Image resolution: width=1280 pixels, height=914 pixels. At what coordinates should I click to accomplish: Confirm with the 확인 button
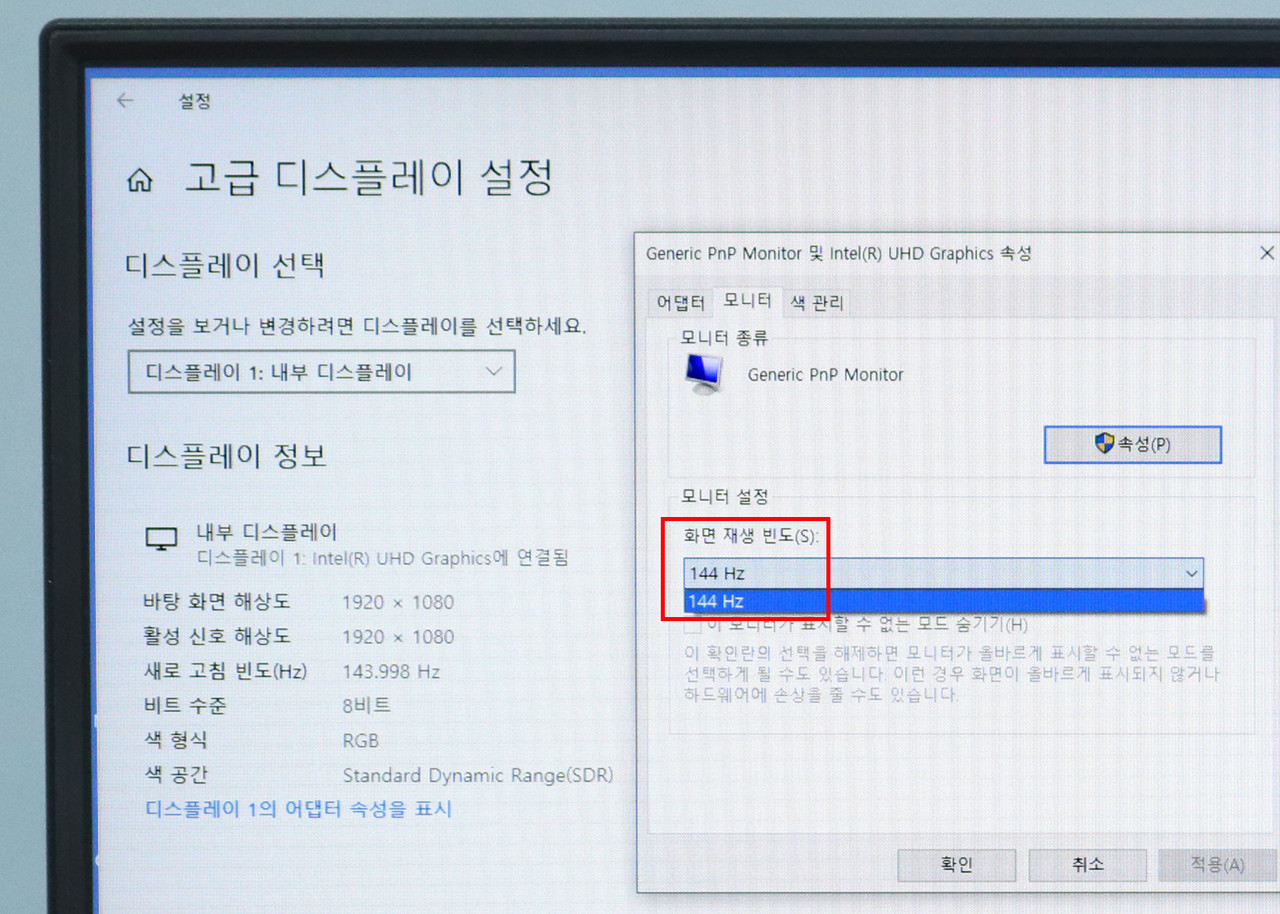tap(957, 865)
